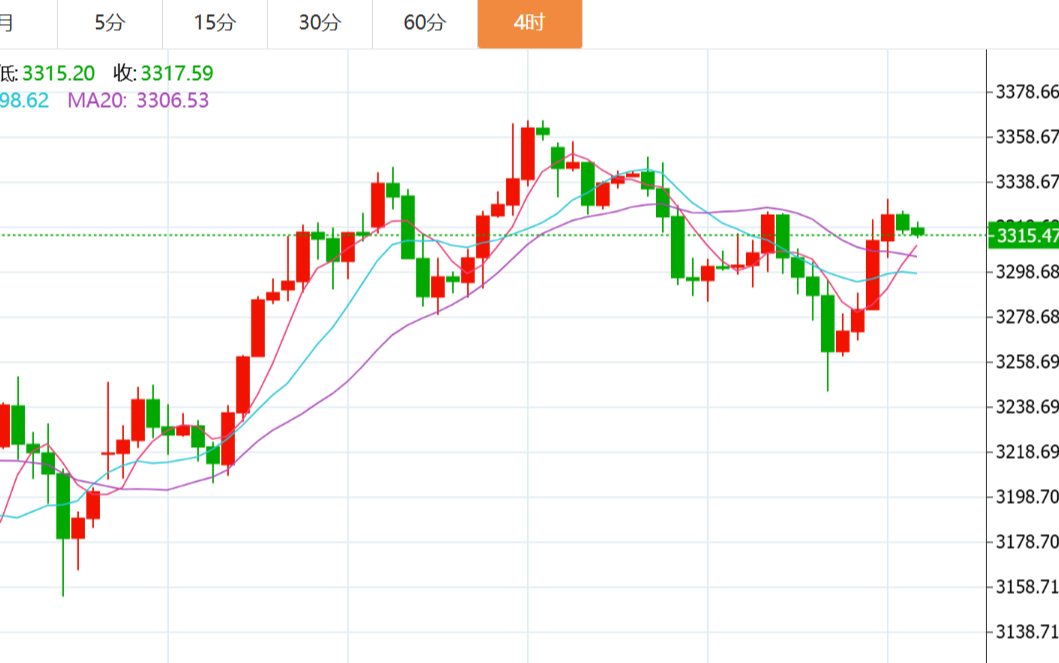Click the 3138.71 price axis label
This screenshot has width=1059, height=663.
[x=1027, y=632]
